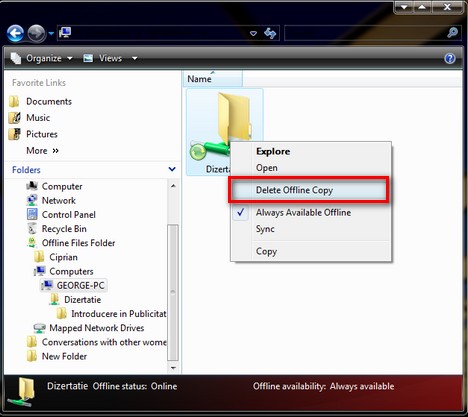Open the address bar history dropdown
The height and width of the screenshot is (417, 468).
[x=253, y=33]
